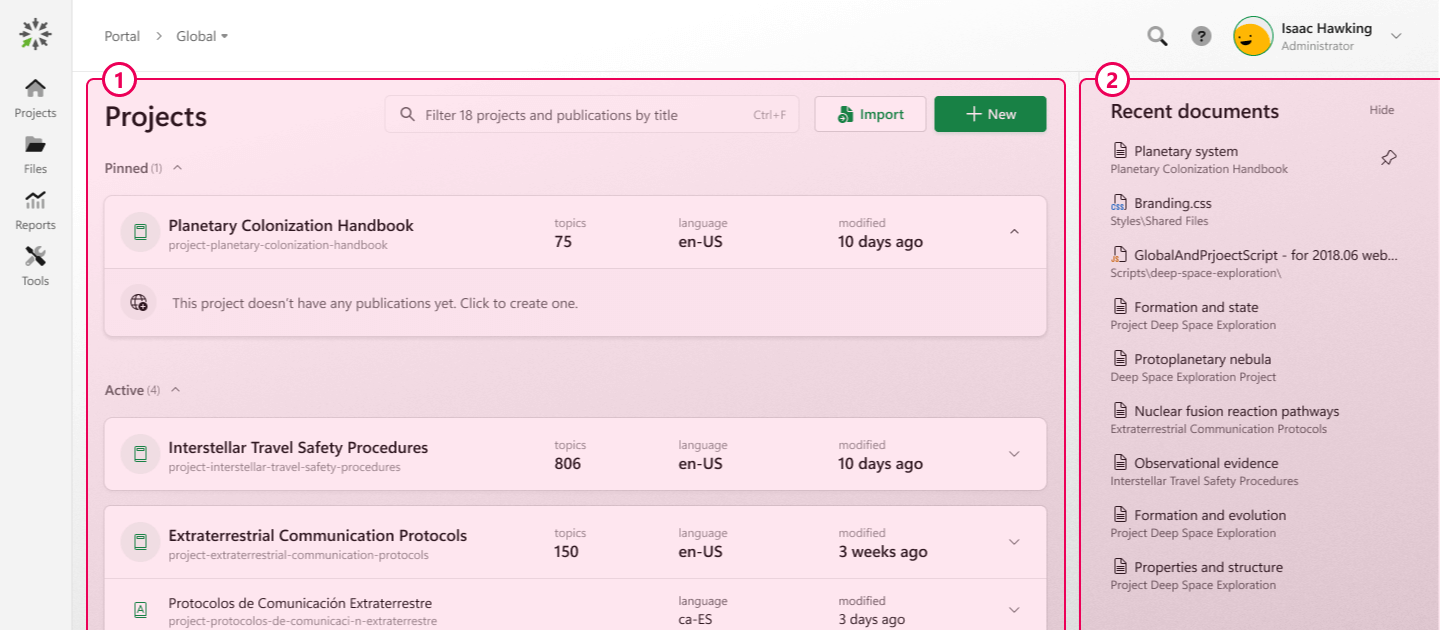Click the app logo in the top-left corner
The height and width of the screenshot is (630, 1440).
point(35,33)
